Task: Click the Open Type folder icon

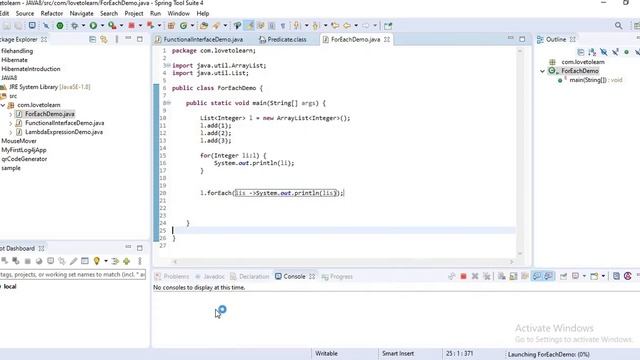Action: click(x=204, y=26)
